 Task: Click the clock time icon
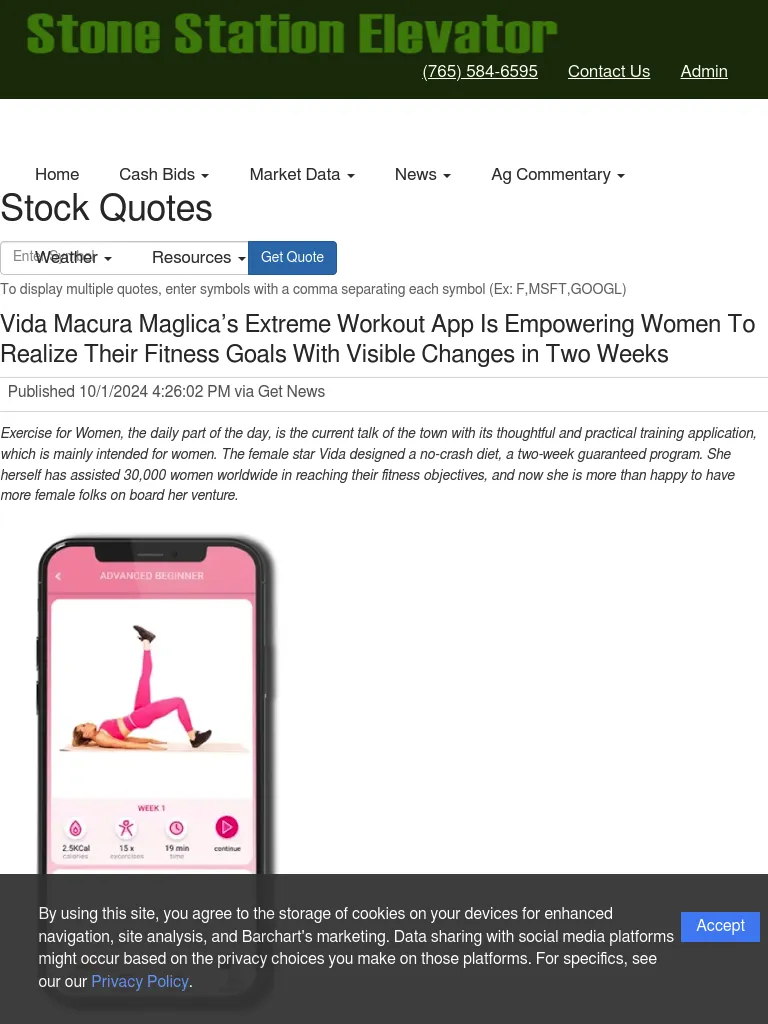pyautogui.click(x=176, y=829)
